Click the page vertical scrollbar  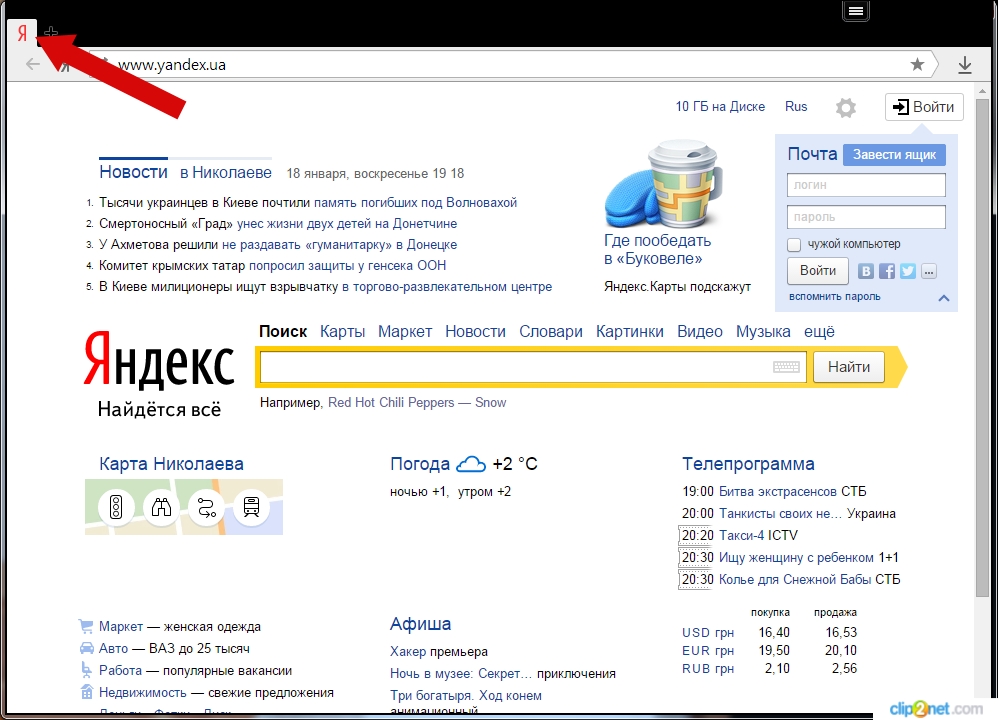[x=982, y=347]
